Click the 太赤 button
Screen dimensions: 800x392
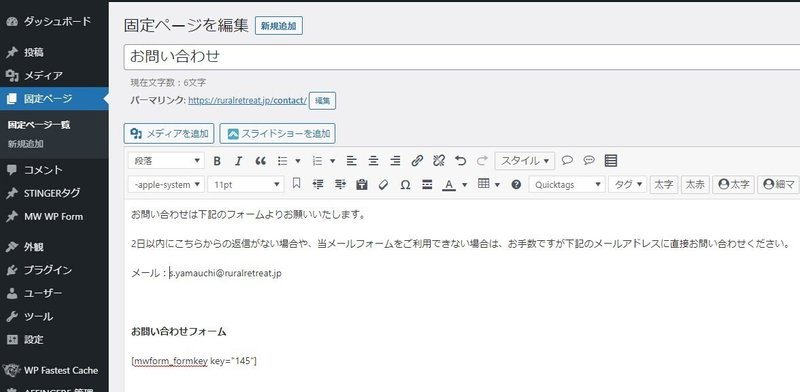[x=695, y=185]
